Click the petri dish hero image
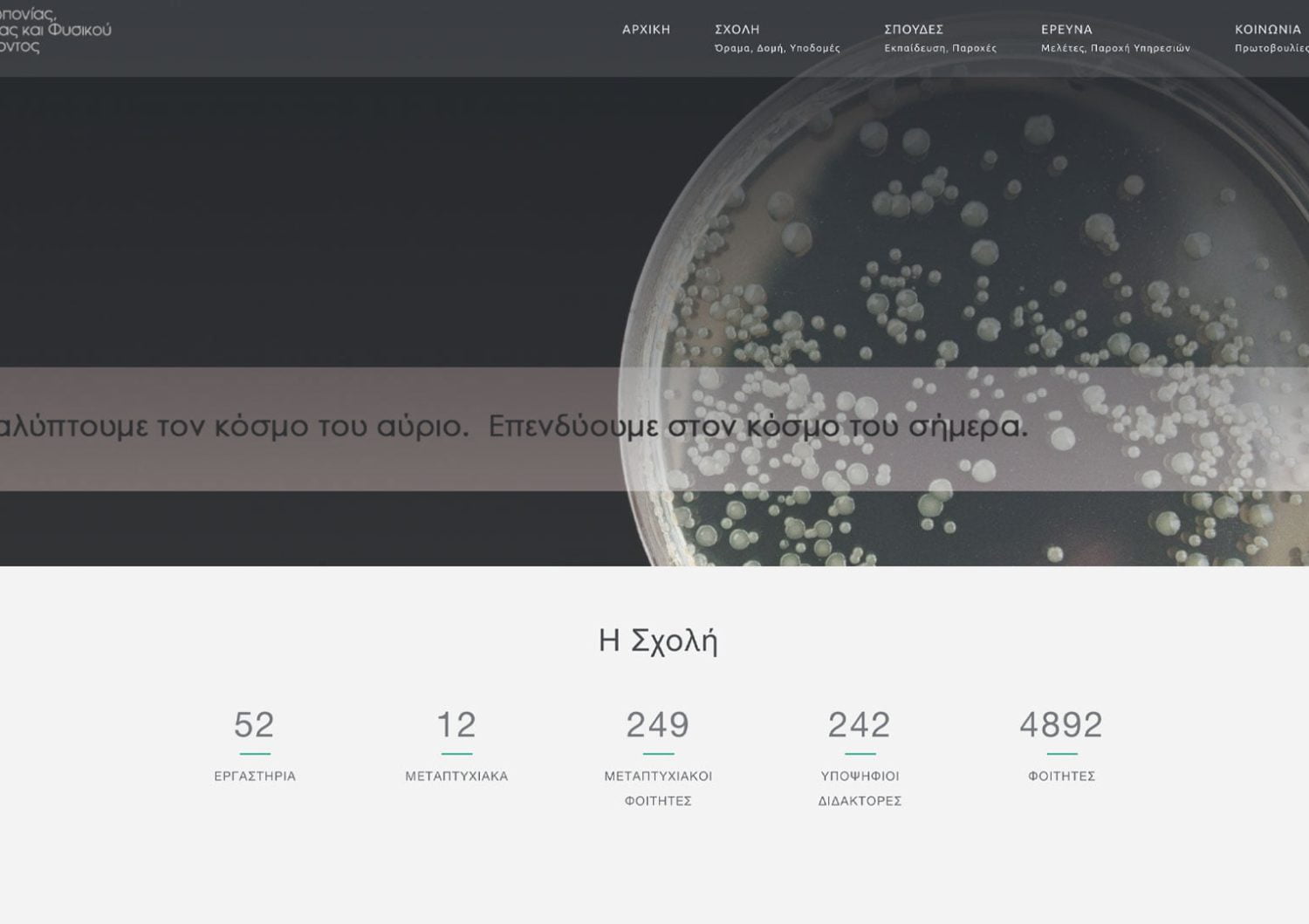This screenshot has height=924, width=1309. tap(977, 244)
